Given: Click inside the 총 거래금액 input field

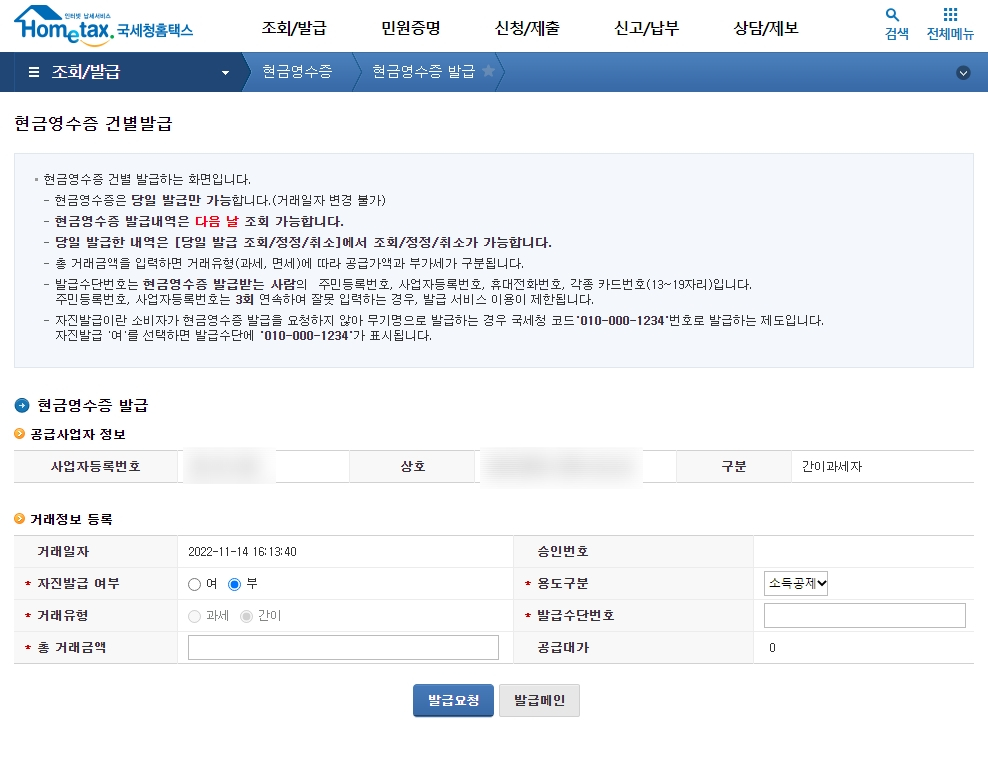Looking at the screenshot, I should tap(343, 647).
